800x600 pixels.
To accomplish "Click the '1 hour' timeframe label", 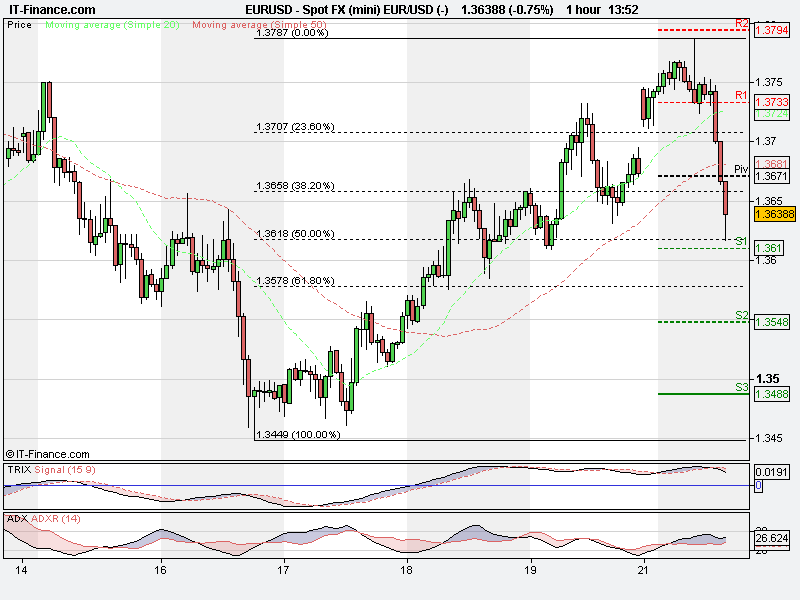I will tap(583, 10).
